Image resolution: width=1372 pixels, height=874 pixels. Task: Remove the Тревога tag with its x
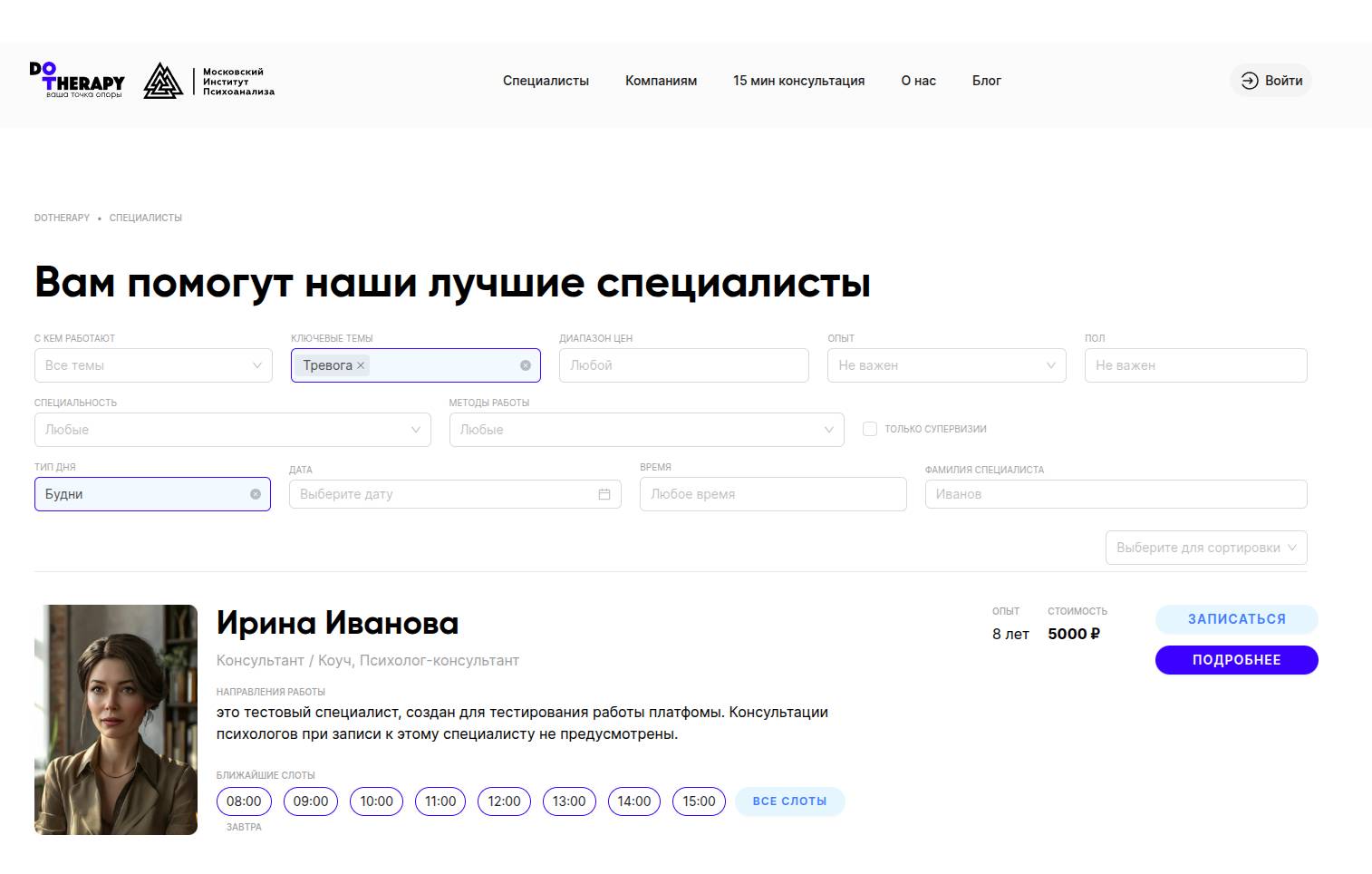[361, 365]
